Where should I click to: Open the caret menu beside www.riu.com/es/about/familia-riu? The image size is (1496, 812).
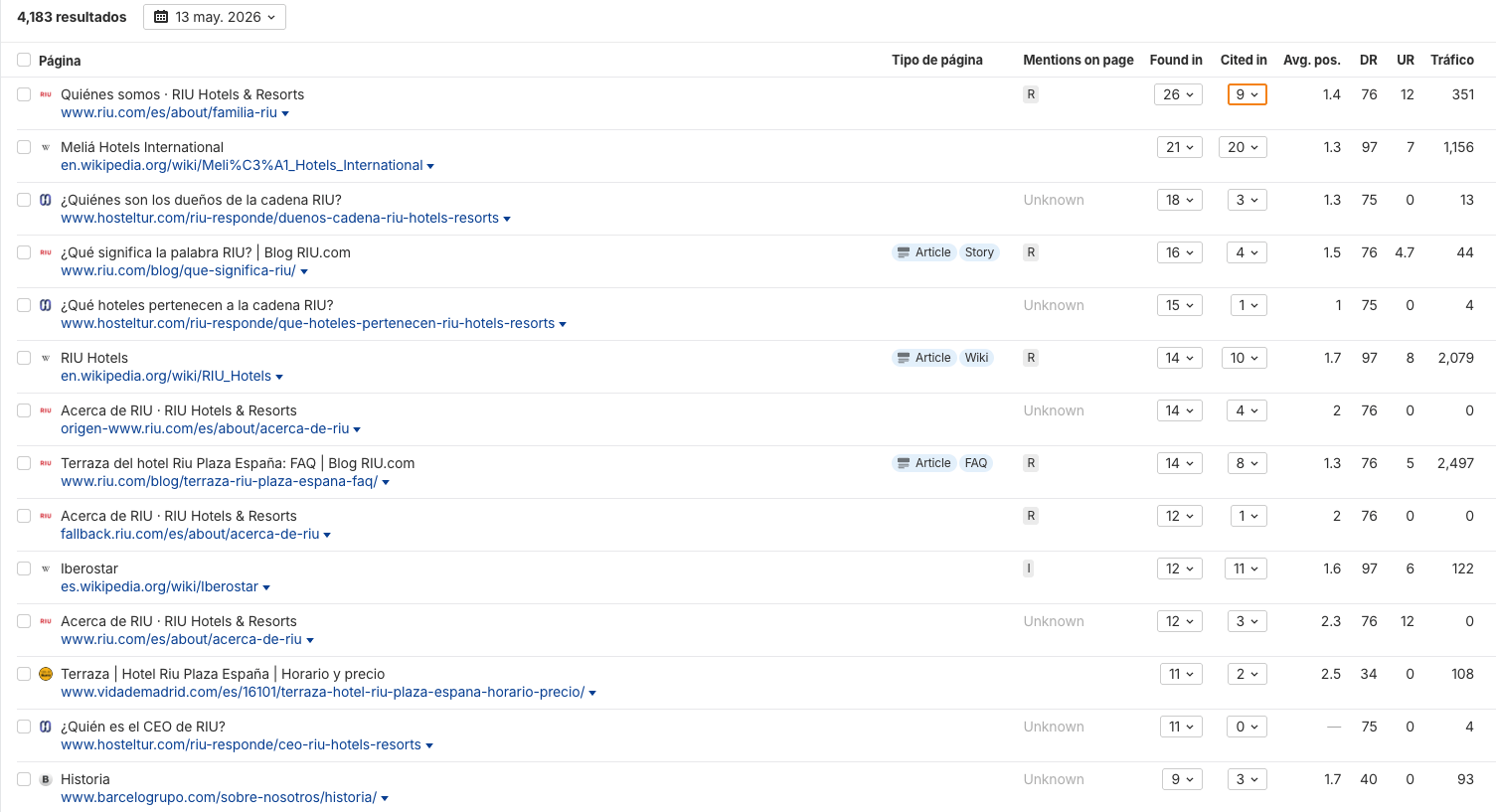285,113
